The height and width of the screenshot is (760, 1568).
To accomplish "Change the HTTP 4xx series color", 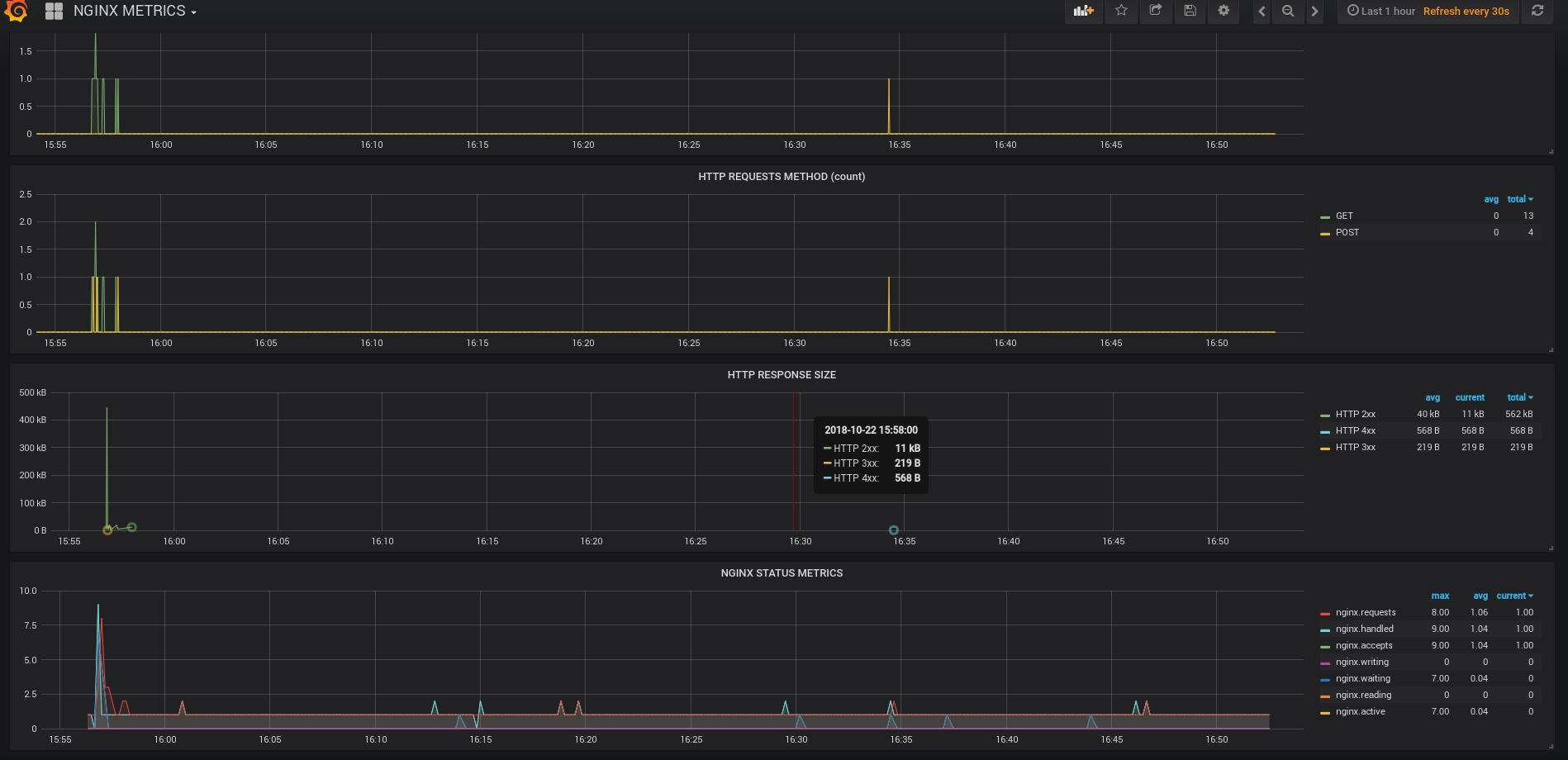I will (1325, 431).
